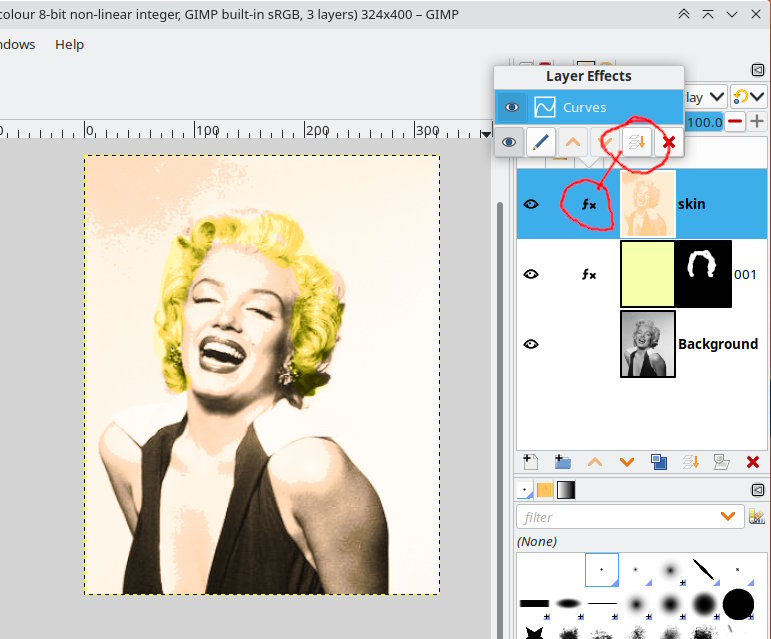
Task: Raise the Curves effect with the up arrow
Action: 573,142
